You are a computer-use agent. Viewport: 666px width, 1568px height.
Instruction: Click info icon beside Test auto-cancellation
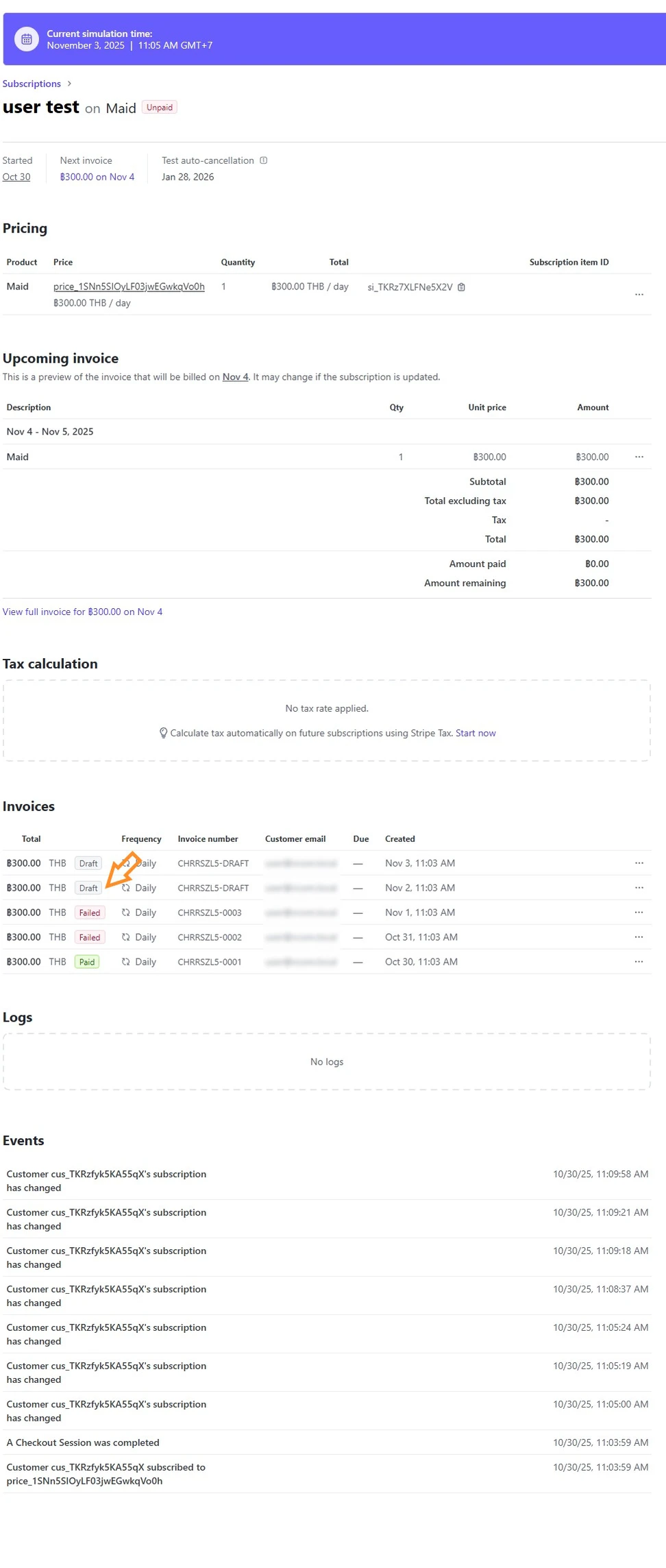pos(264,160)
